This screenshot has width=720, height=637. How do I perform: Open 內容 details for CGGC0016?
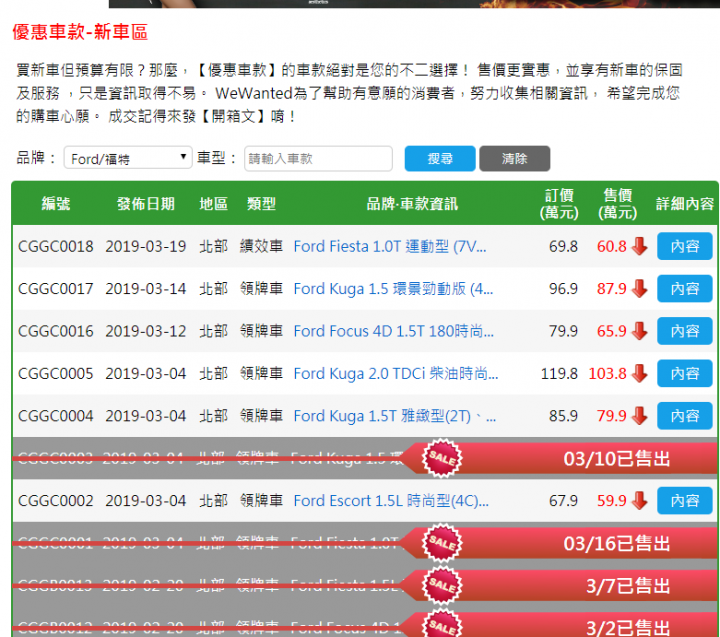[685, 331]
